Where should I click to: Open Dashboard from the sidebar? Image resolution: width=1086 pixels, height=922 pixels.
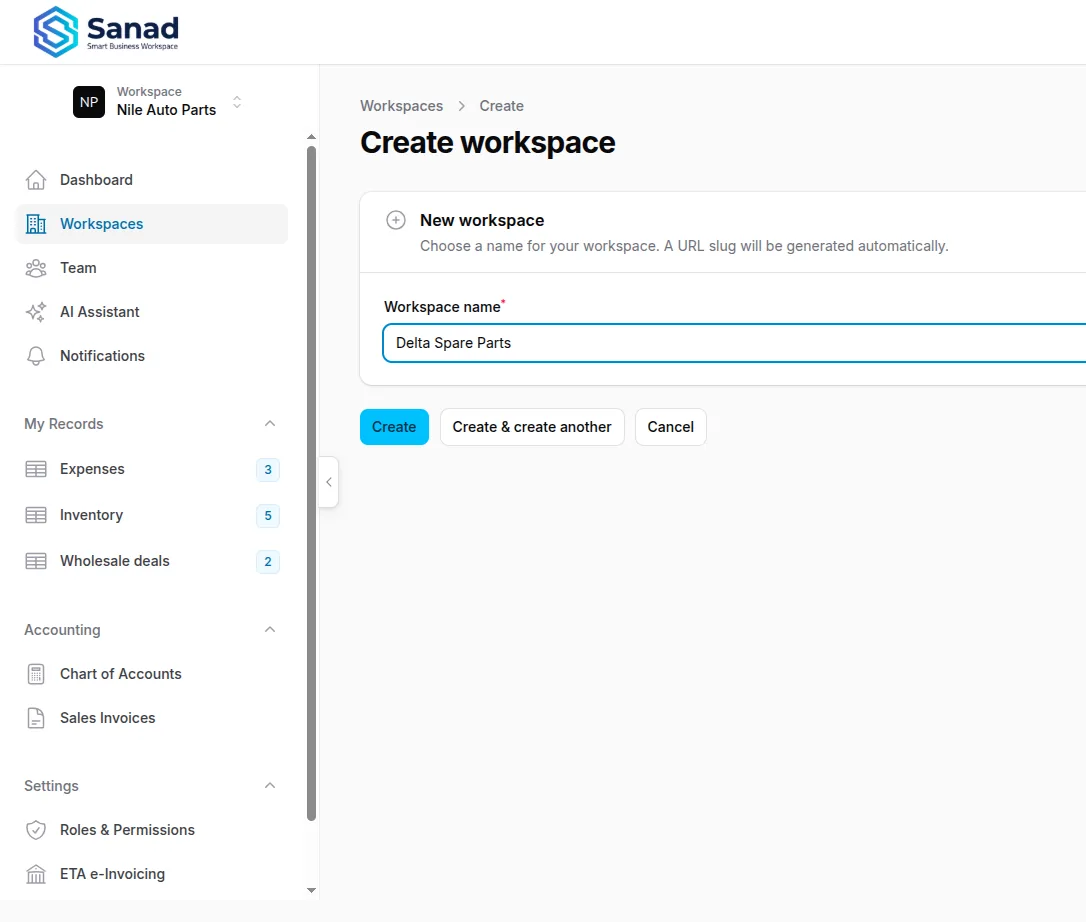pyautogui.click(x=152, y=180)
